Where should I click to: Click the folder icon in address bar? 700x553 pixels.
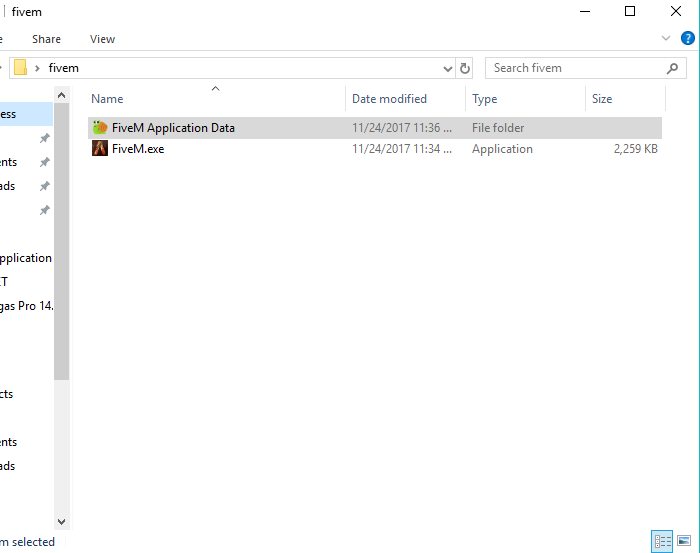click(x=21, y=68)
